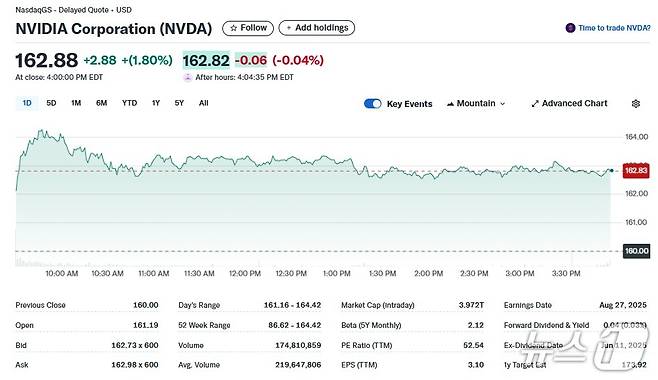Click the Open value 161.19
The image size is (658, 380).
click(146, 325)
